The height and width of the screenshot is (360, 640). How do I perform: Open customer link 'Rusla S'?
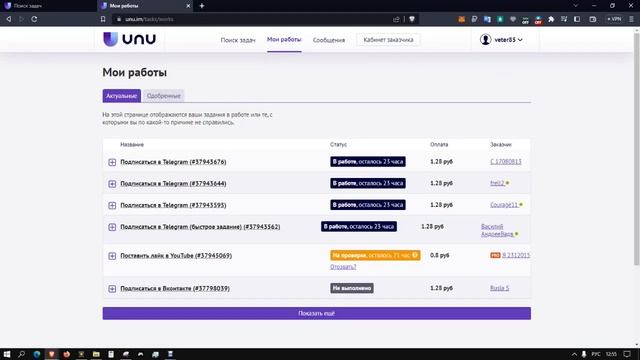(x=500, y=288)
